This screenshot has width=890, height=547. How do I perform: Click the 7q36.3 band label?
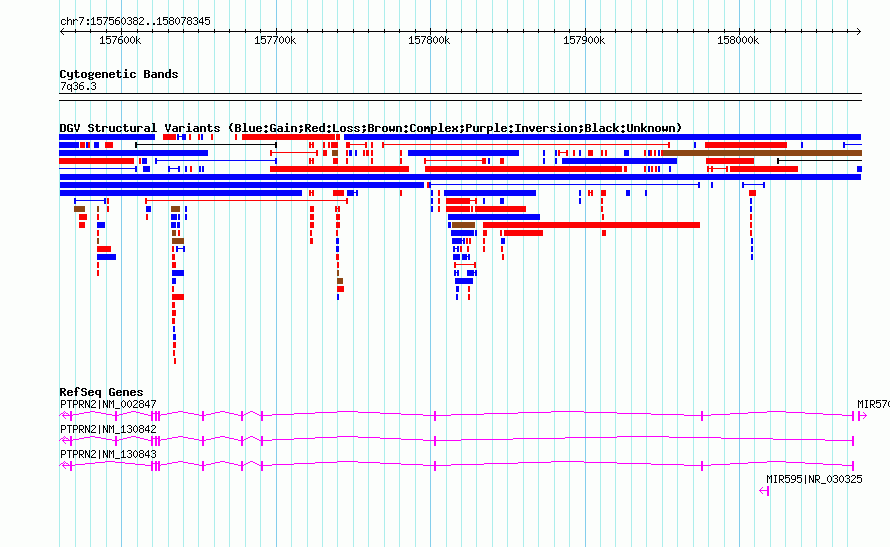pyautogui.click(x=78, y=86)
